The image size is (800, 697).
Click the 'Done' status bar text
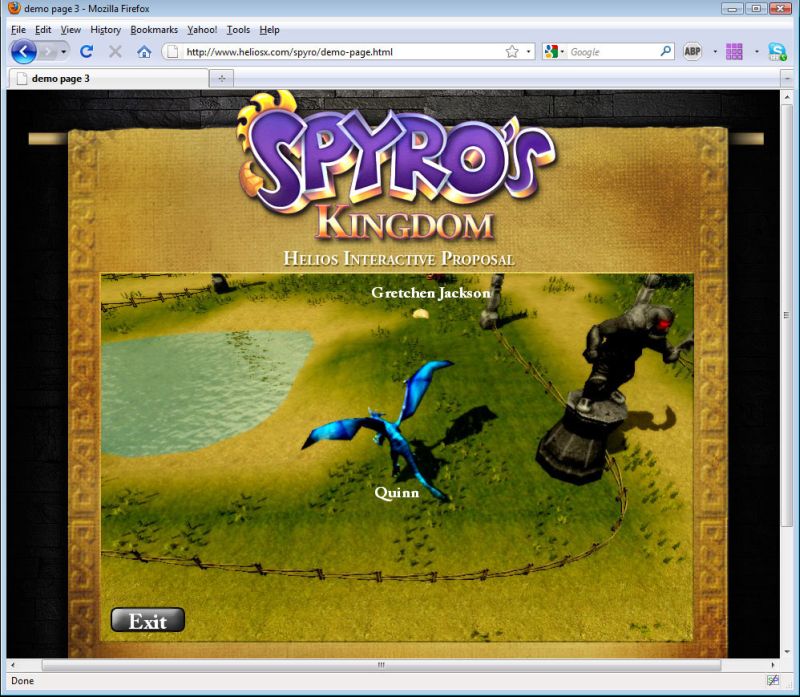22,681
